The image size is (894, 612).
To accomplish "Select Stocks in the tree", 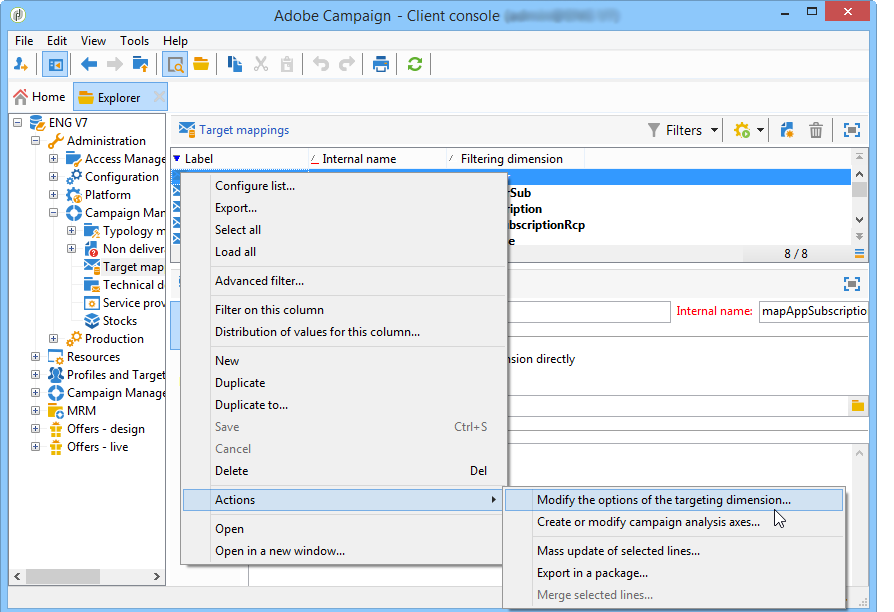I will coord(119,321).
